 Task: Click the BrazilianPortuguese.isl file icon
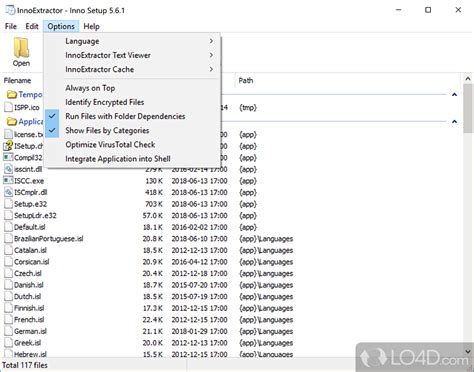tap(8, 239)
